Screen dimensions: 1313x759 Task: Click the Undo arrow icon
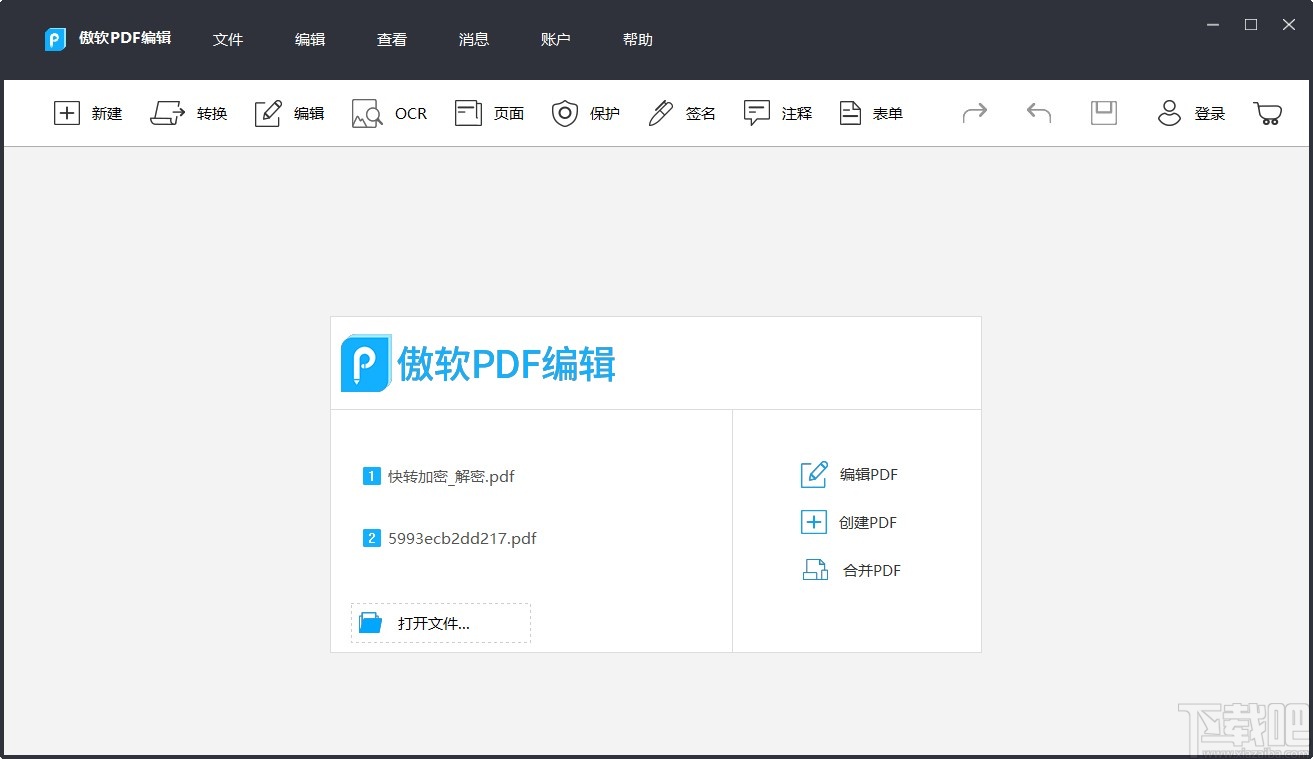point(1038,113)
